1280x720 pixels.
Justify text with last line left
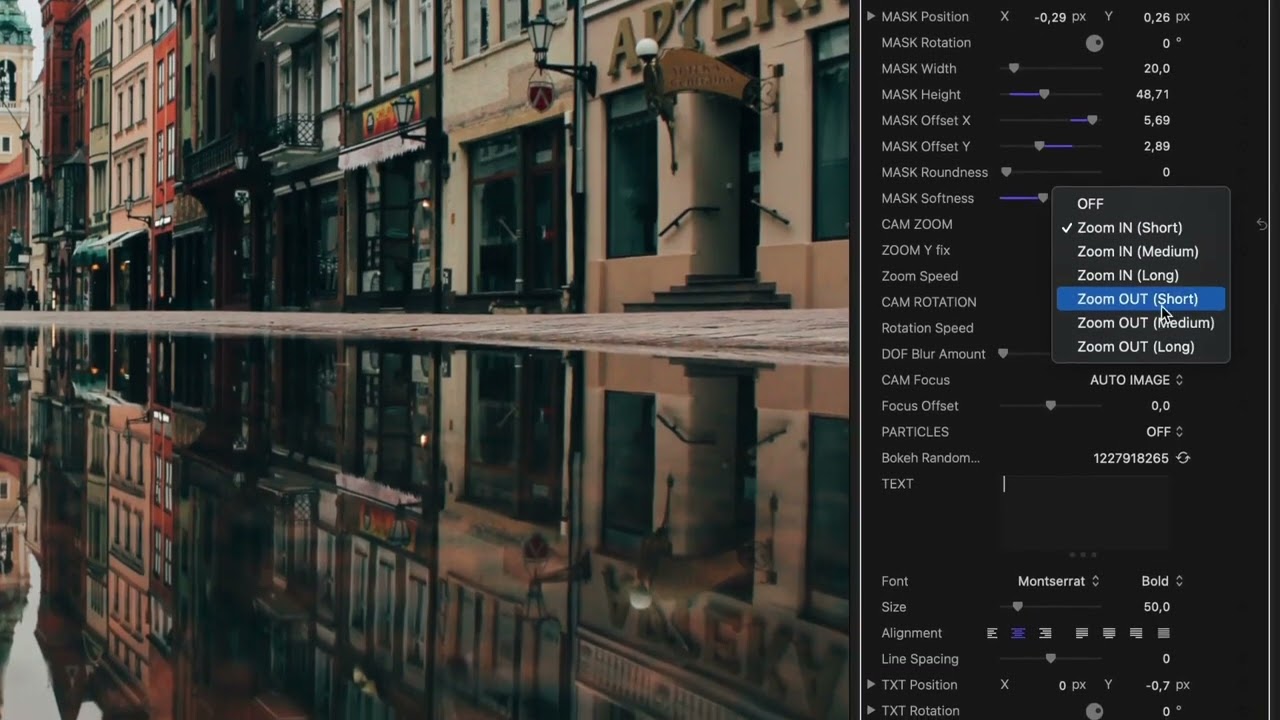pyautogui.click(x=1082, y=633)
